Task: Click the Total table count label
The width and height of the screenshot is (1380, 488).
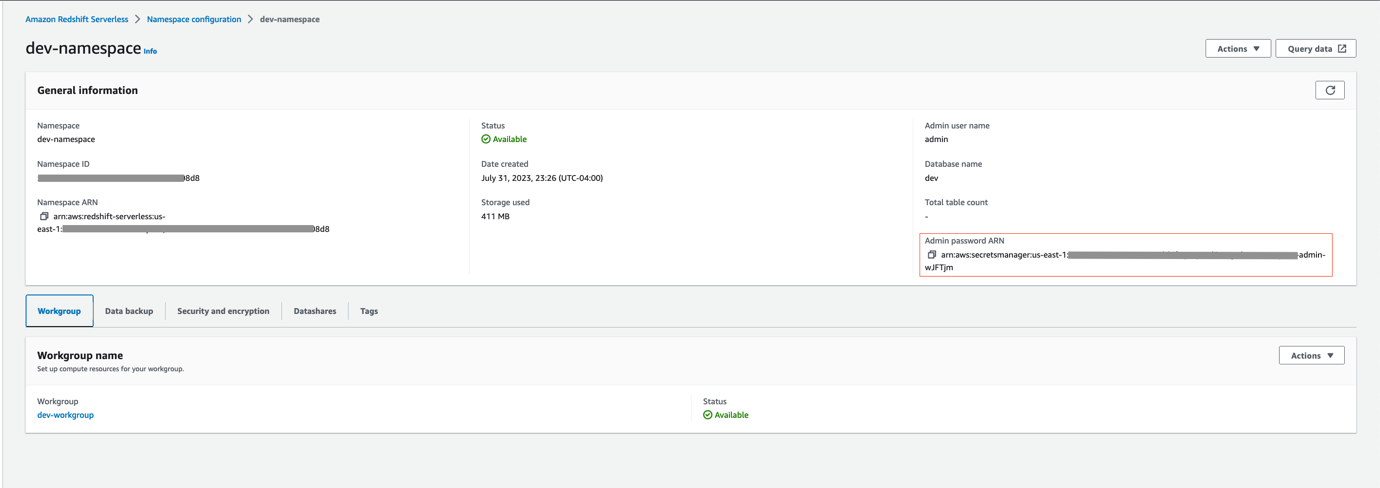Action: [x=956, y=202]
